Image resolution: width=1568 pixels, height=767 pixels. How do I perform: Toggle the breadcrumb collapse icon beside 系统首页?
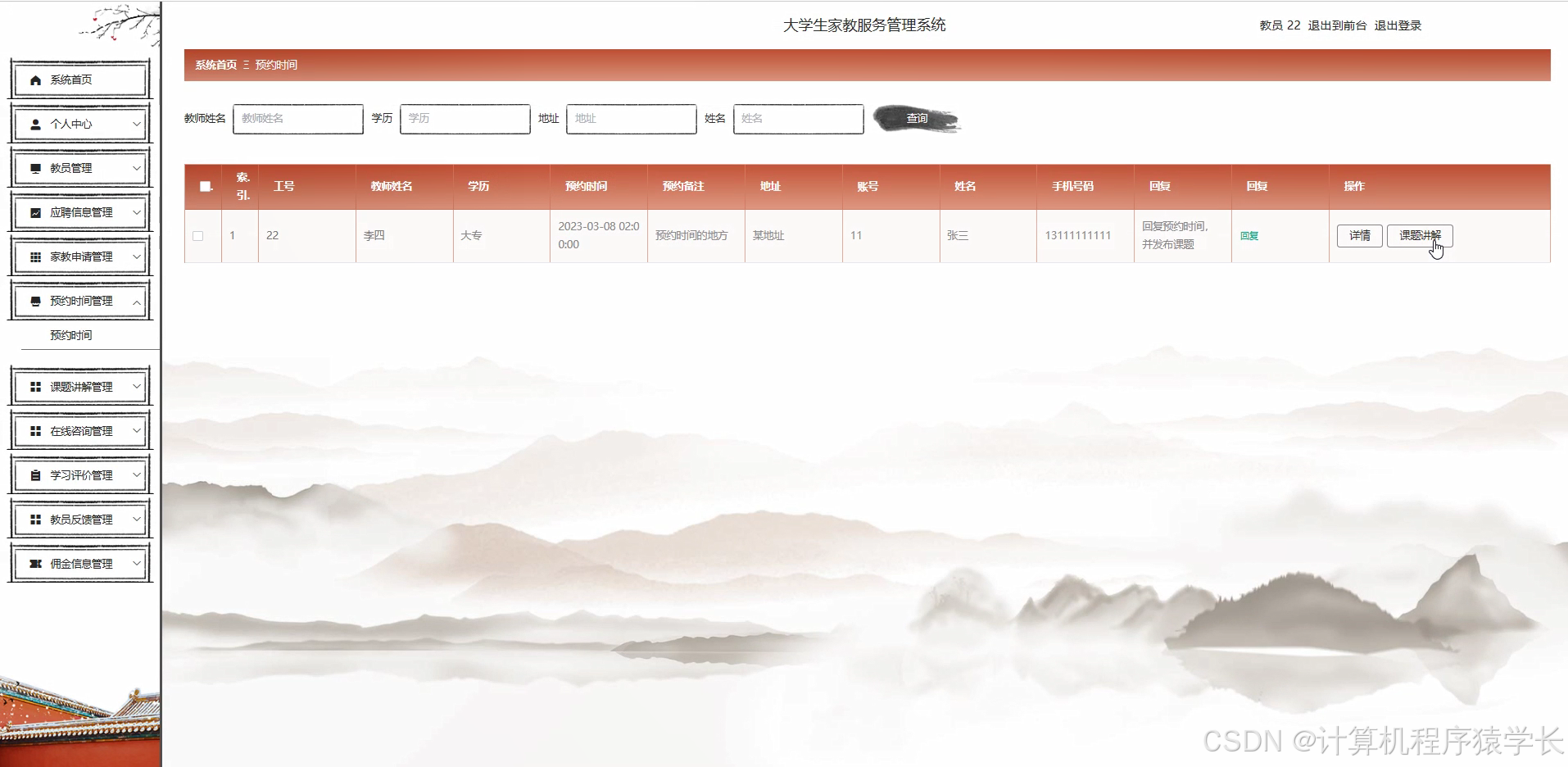(244, 65)
